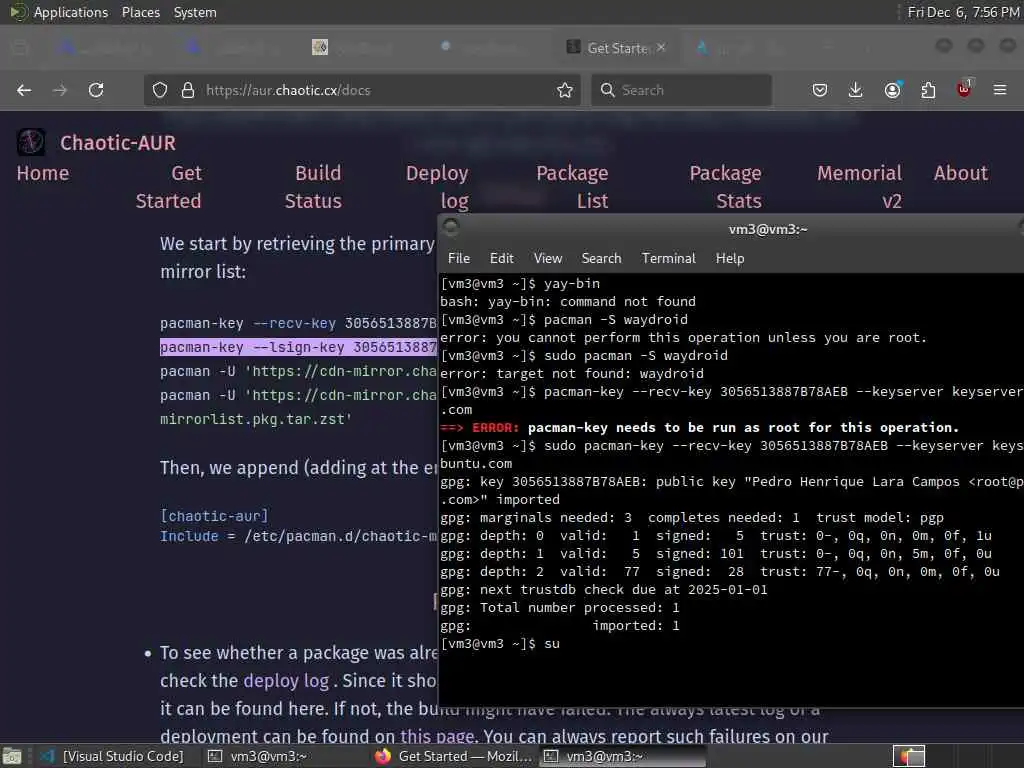Click the [chaotic-aur] code line
Viewport: 1024px width, 768px height.
point(214,516)
